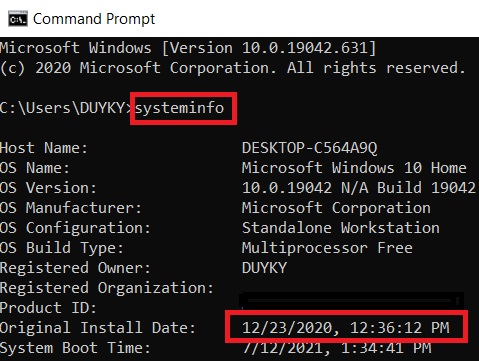Click the highlighted systeminfo command
Image resolution: width=479 pixels, height=361 pixels.
coord(180,108)
